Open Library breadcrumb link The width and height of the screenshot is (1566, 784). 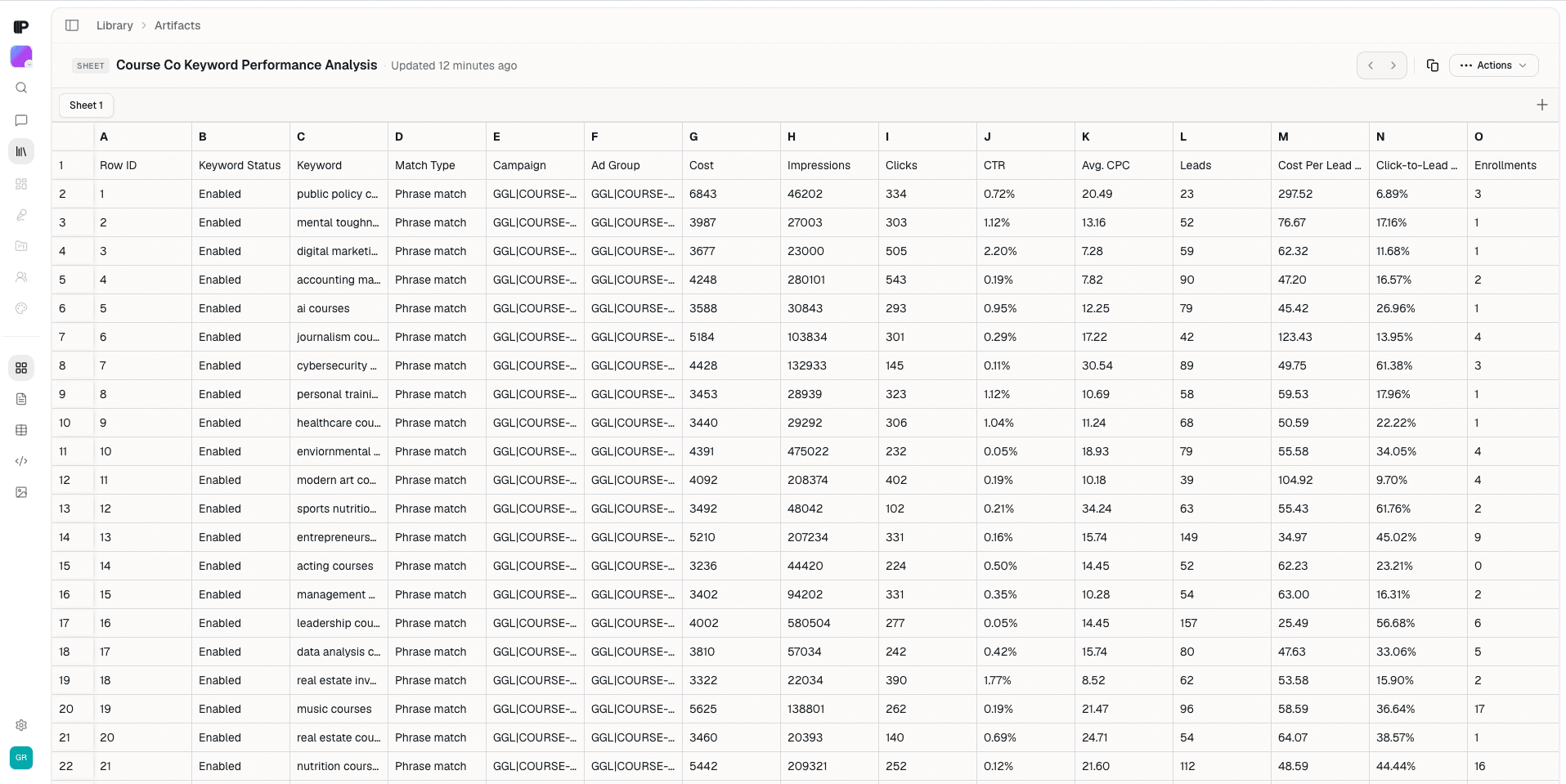tap(114, 25)
